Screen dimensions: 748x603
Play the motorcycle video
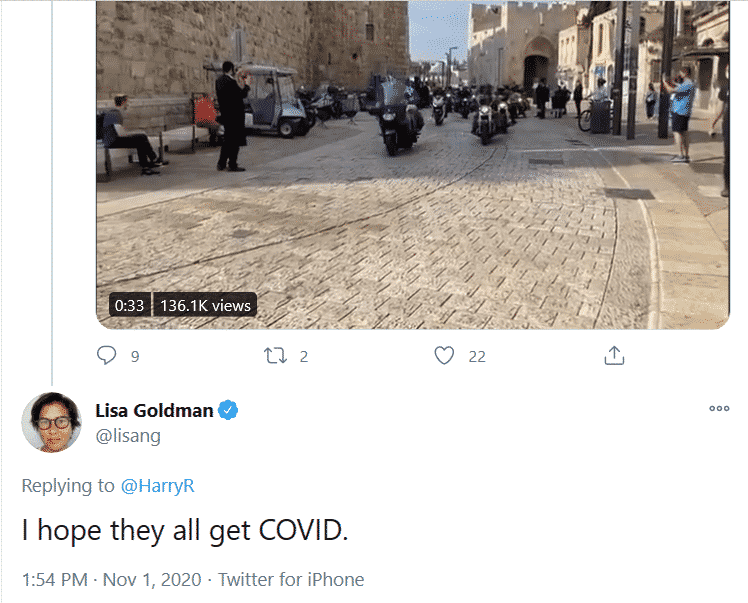pos(413,165)
